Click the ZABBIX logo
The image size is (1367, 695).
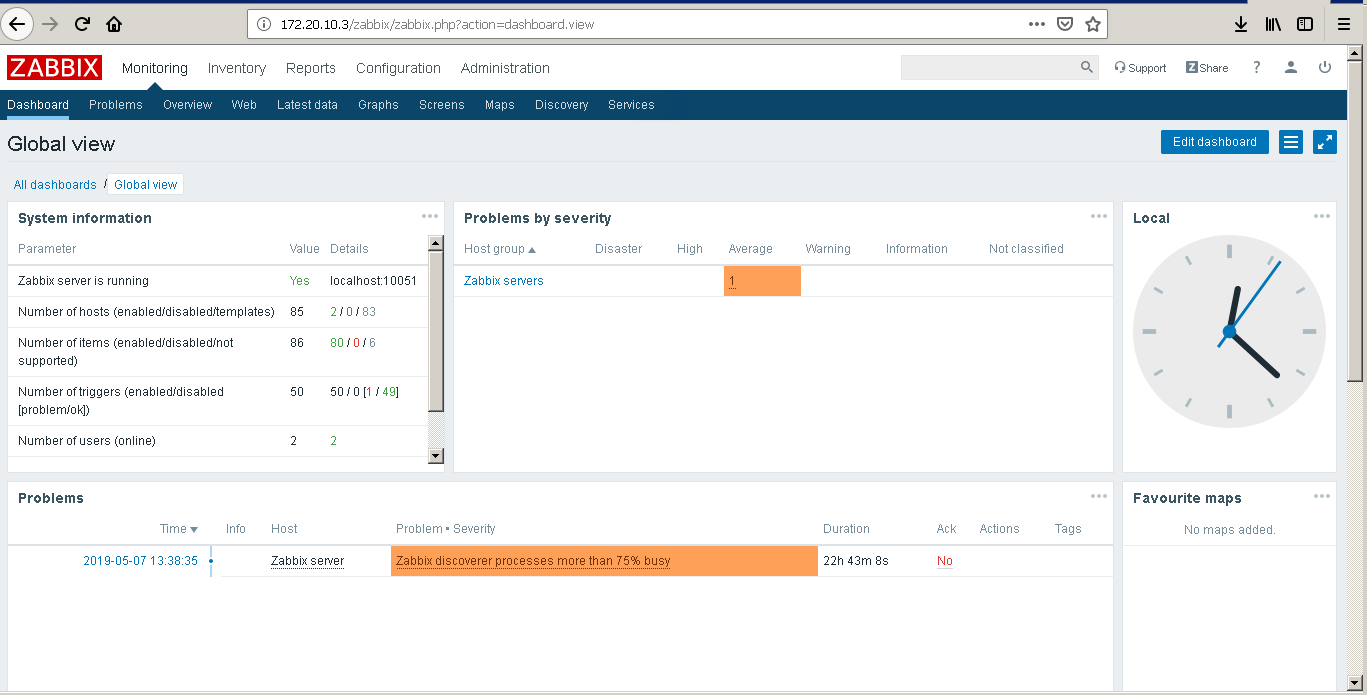54,68
